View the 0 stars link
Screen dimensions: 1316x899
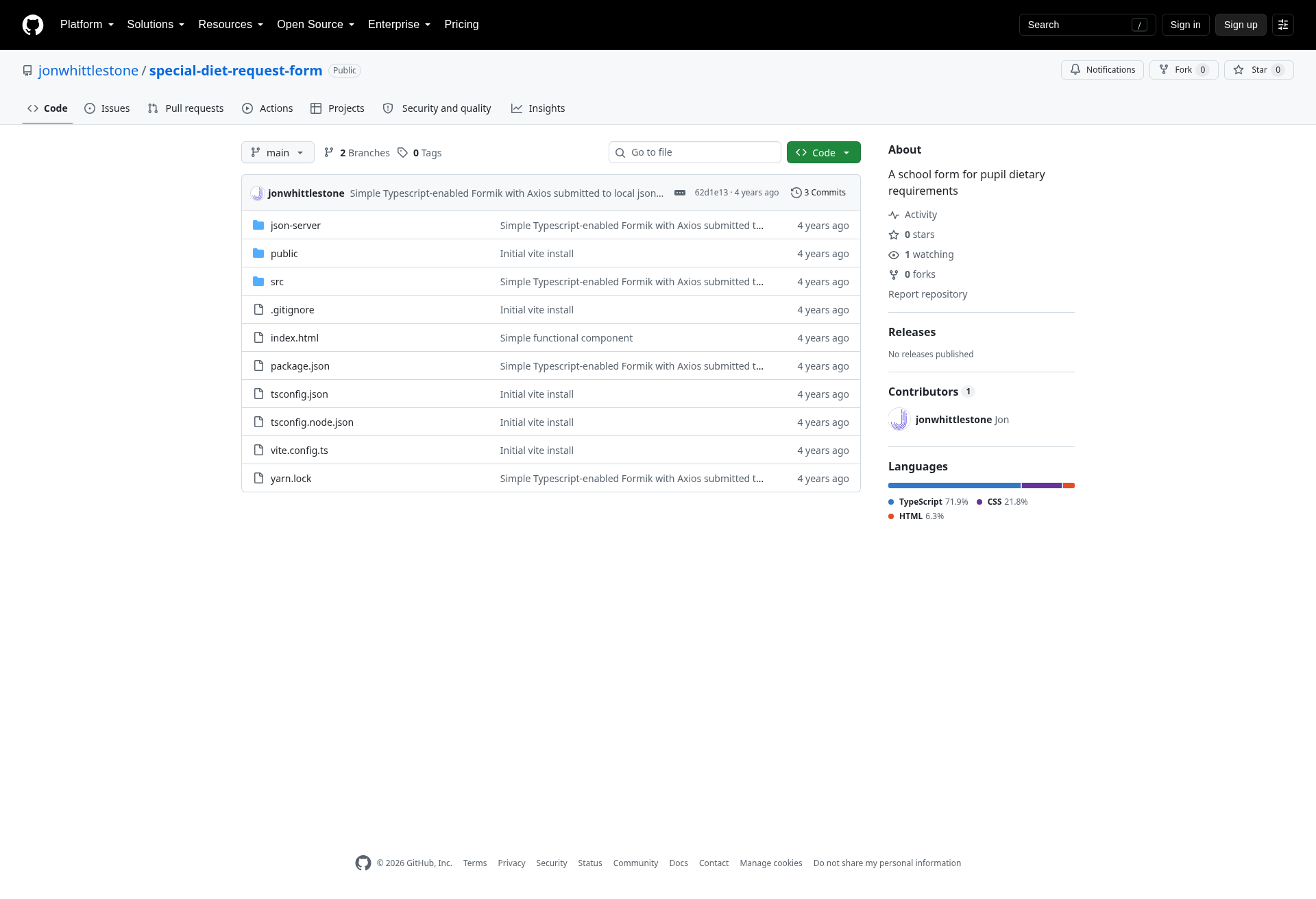click(x=912, y=235)
